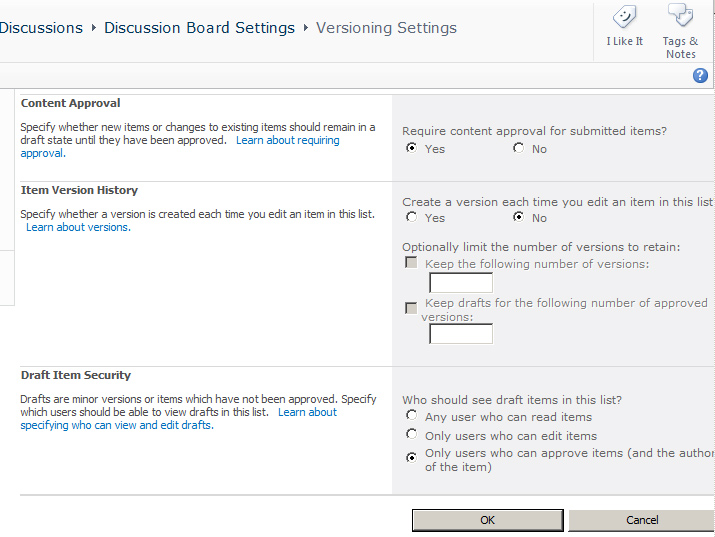Enable Keep the following number of versions
This screenshot has height=537, width=715.
(x=411, y=263)
